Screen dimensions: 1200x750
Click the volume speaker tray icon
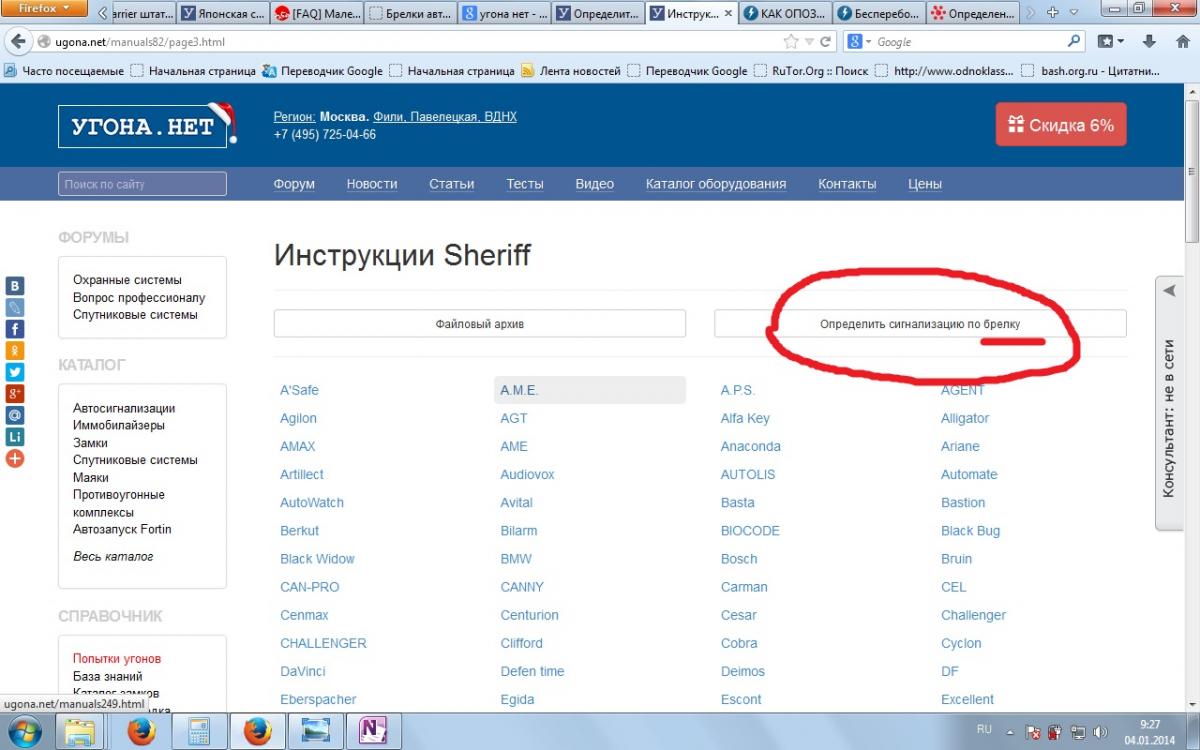(1100, 734)
